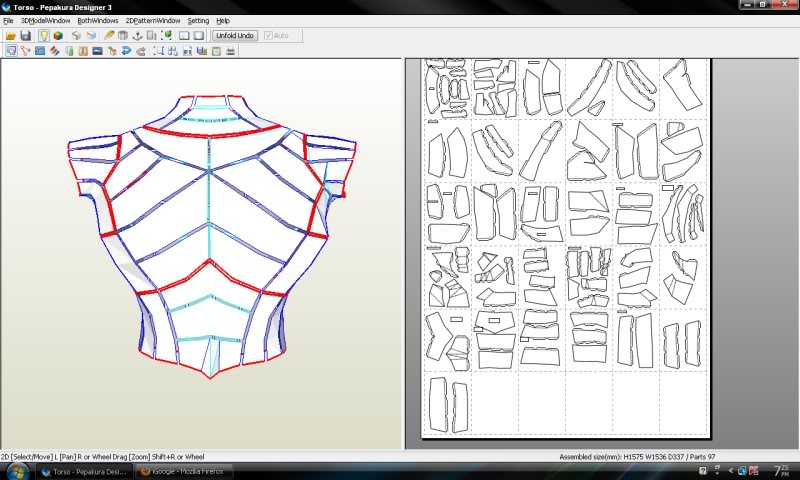Open the 2DPatternWindow menu

[x=153, y=21]
